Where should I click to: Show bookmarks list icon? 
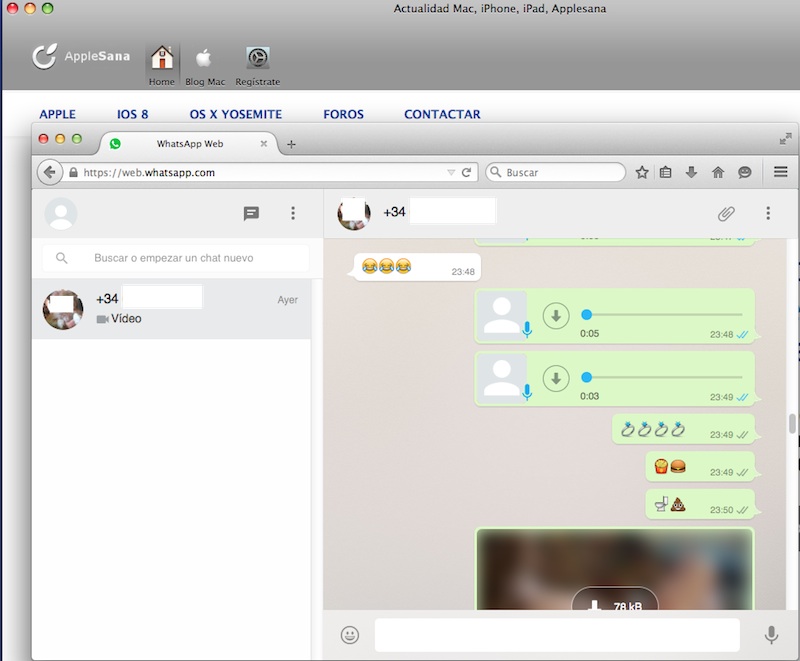(665, 172)
